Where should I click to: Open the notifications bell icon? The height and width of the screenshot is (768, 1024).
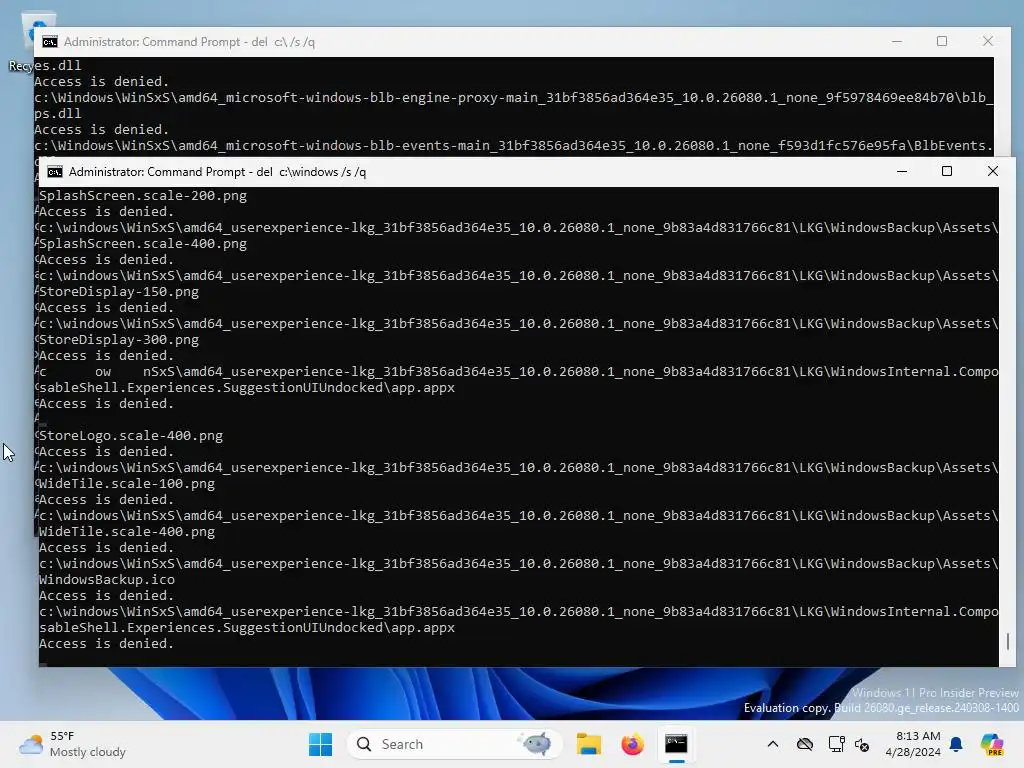coord(956,744)
